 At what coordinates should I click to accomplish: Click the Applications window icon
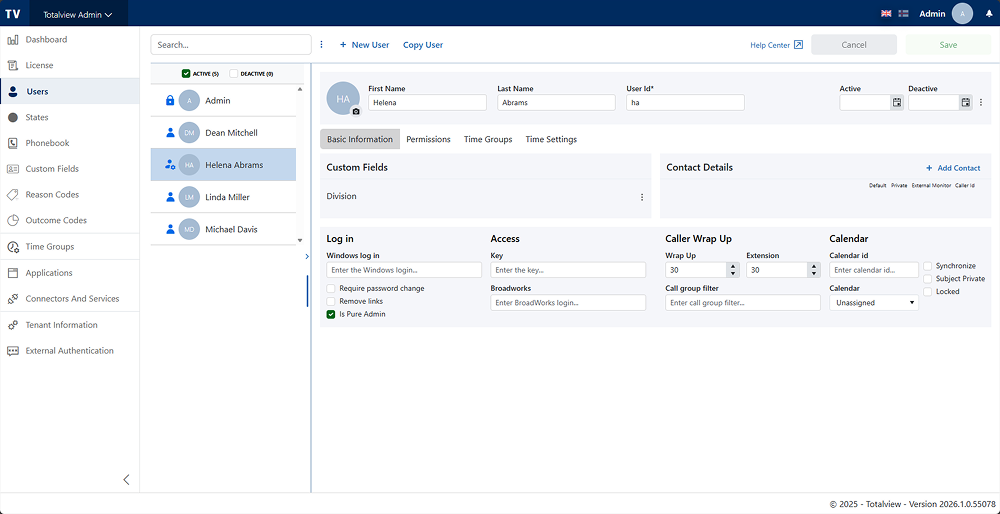click(x=12, y=273)
